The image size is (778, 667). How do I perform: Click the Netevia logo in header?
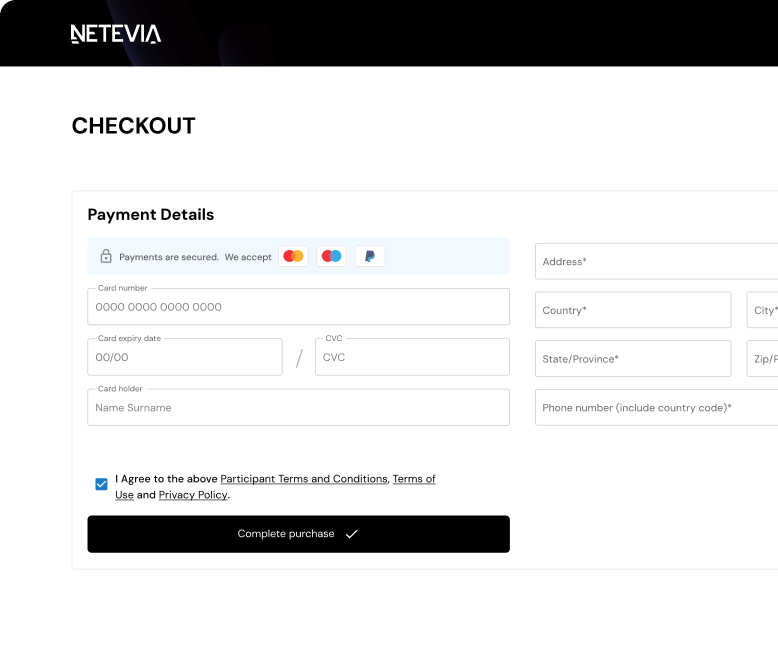116,34
